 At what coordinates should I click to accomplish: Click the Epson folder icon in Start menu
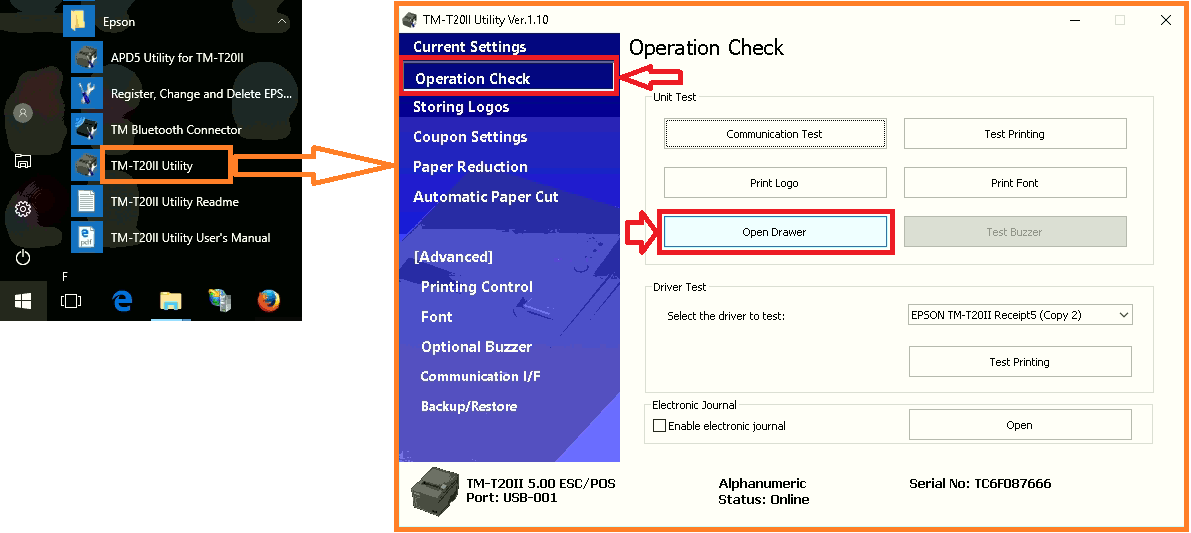coord(78,21)
